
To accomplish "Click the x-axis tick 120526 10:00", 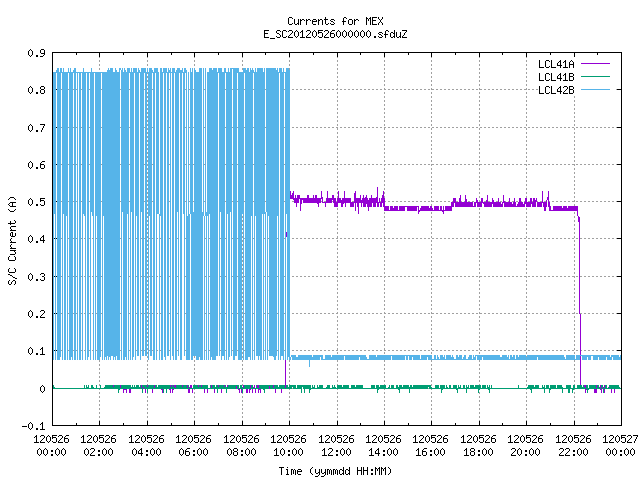I will click(288, 446).
